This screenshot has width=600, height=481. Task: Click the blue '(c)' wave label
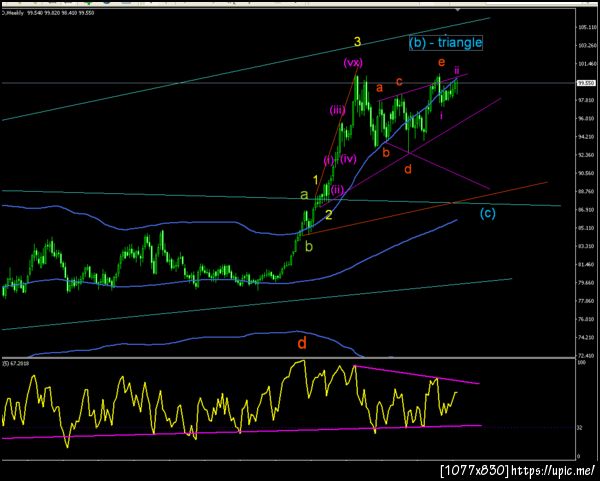pyautogui.click(x=488, y=213)
